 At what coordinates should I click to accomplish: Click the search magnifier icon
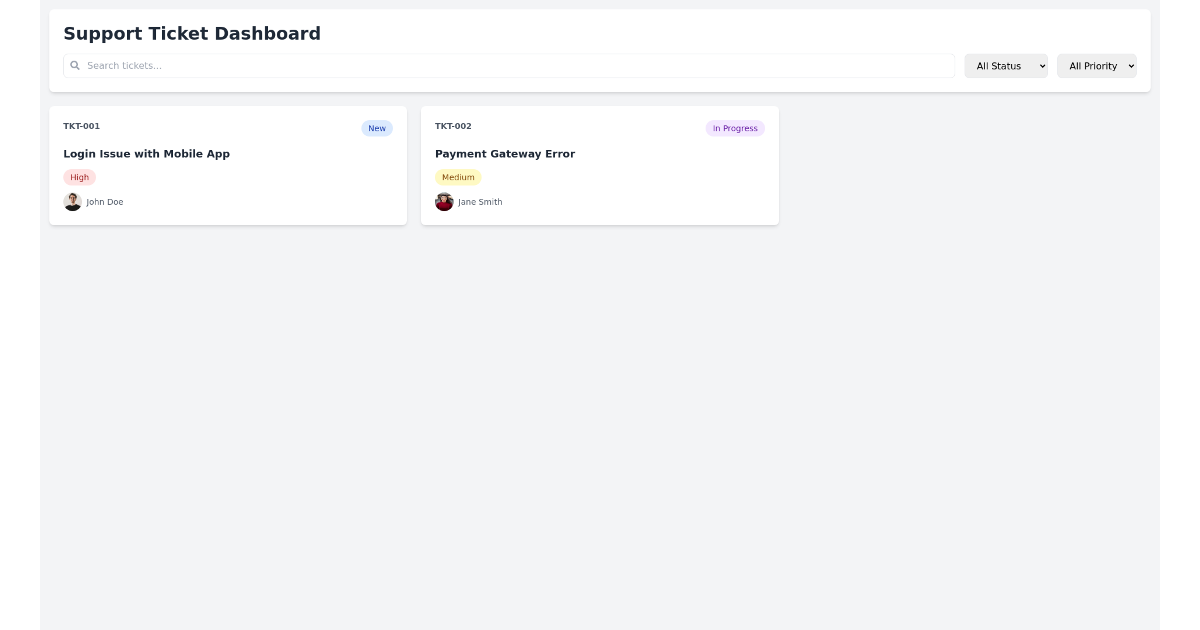75,65
